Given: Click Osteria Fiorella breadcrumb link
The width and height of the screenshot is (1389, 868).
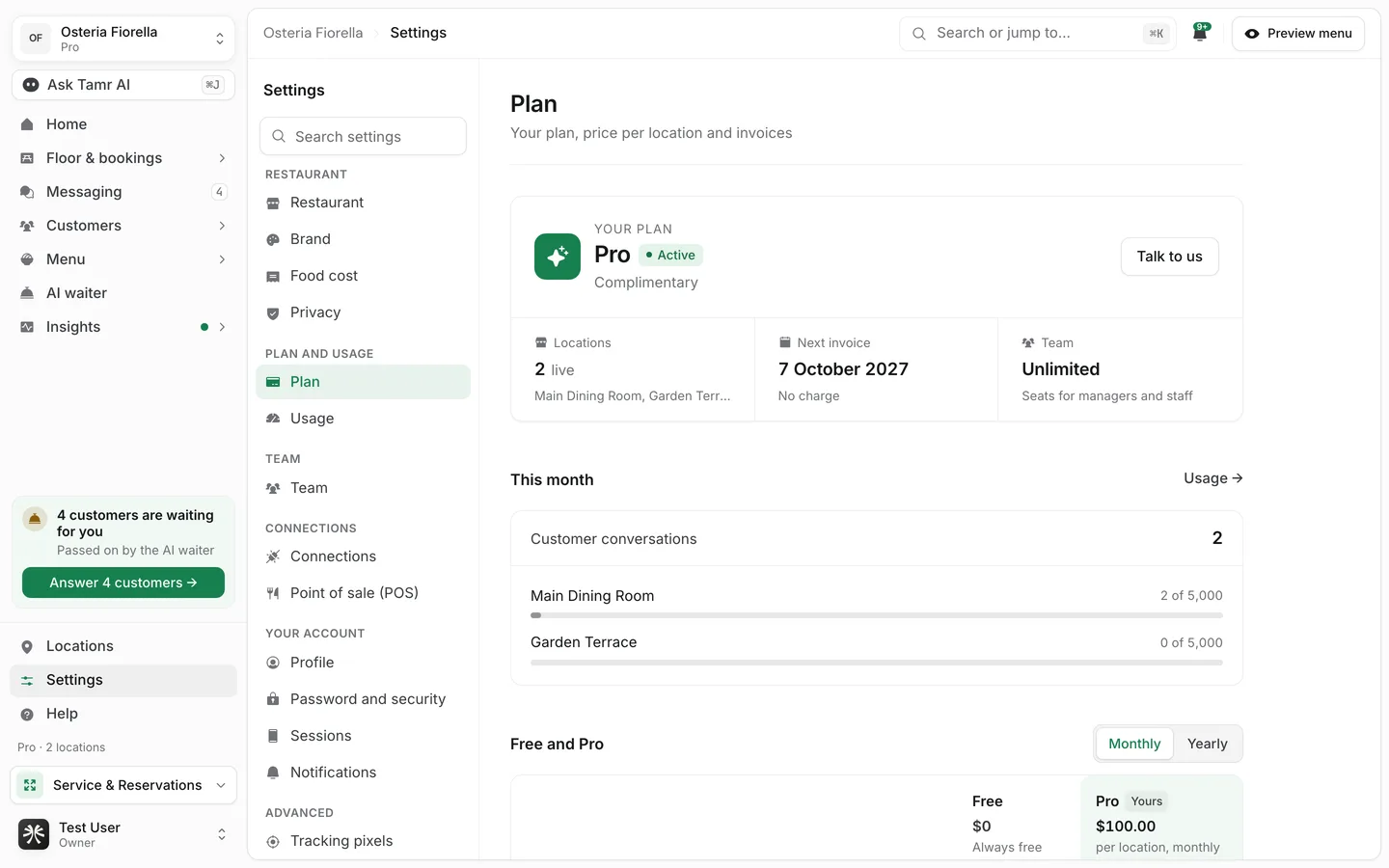Looking at the screenshot, I should point(313,33).
